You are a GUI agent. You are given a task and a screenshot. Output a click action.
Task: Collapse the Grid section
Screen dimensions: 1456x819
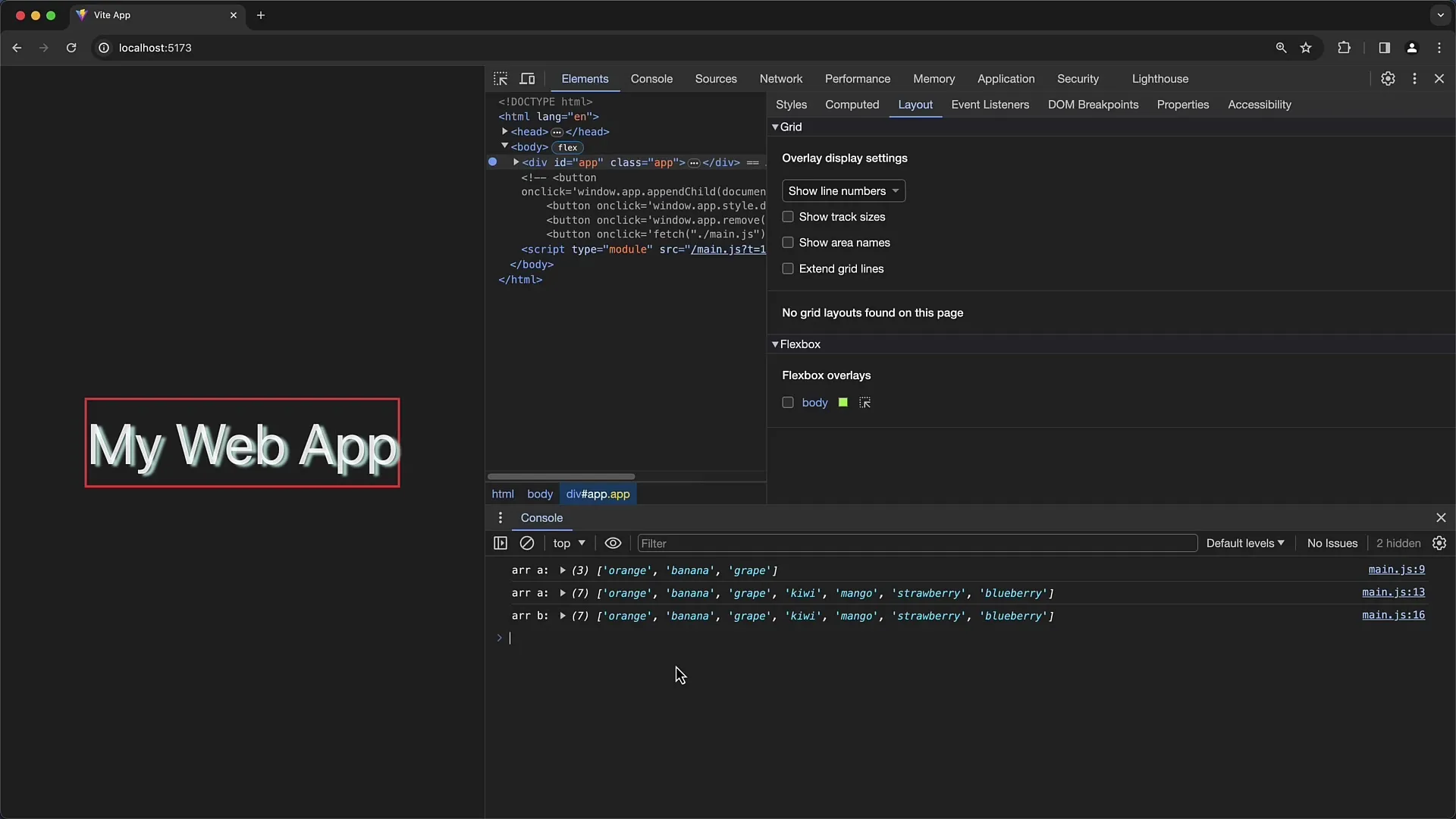(x=775, y=127)
